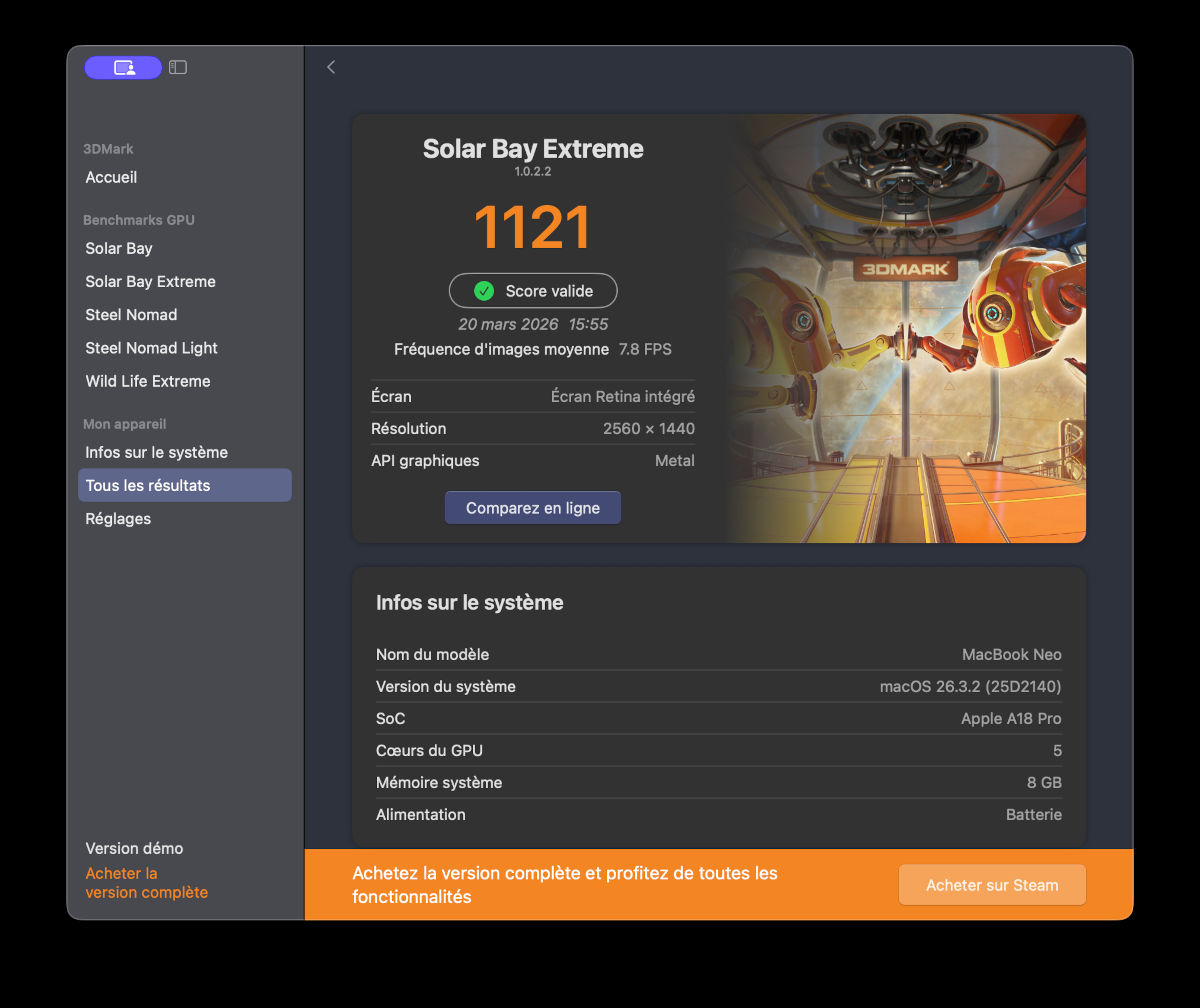Viewport: 1200px width, 1008px height.
Task: Click the green Score valide checkmark icon
Action: coord(484,291)
